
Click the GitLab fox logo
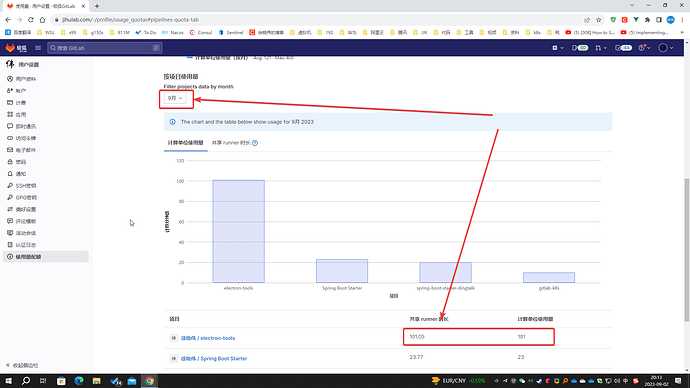pyautogui.click(x=10, y=48)
